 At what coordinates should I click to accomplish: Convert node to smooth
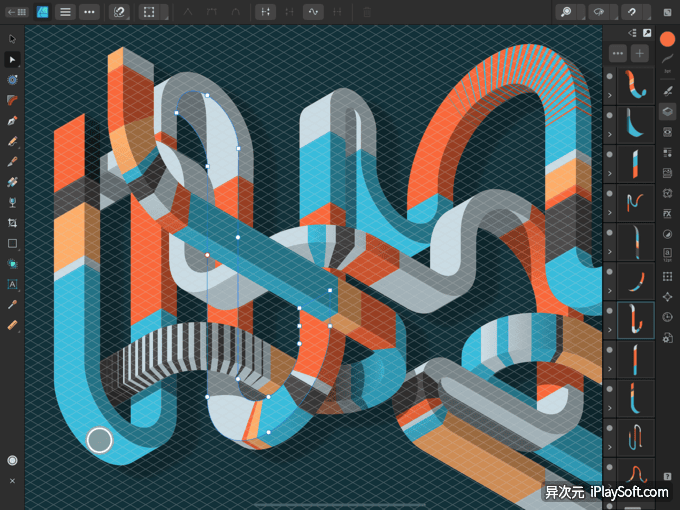click(x=211, y=12)
